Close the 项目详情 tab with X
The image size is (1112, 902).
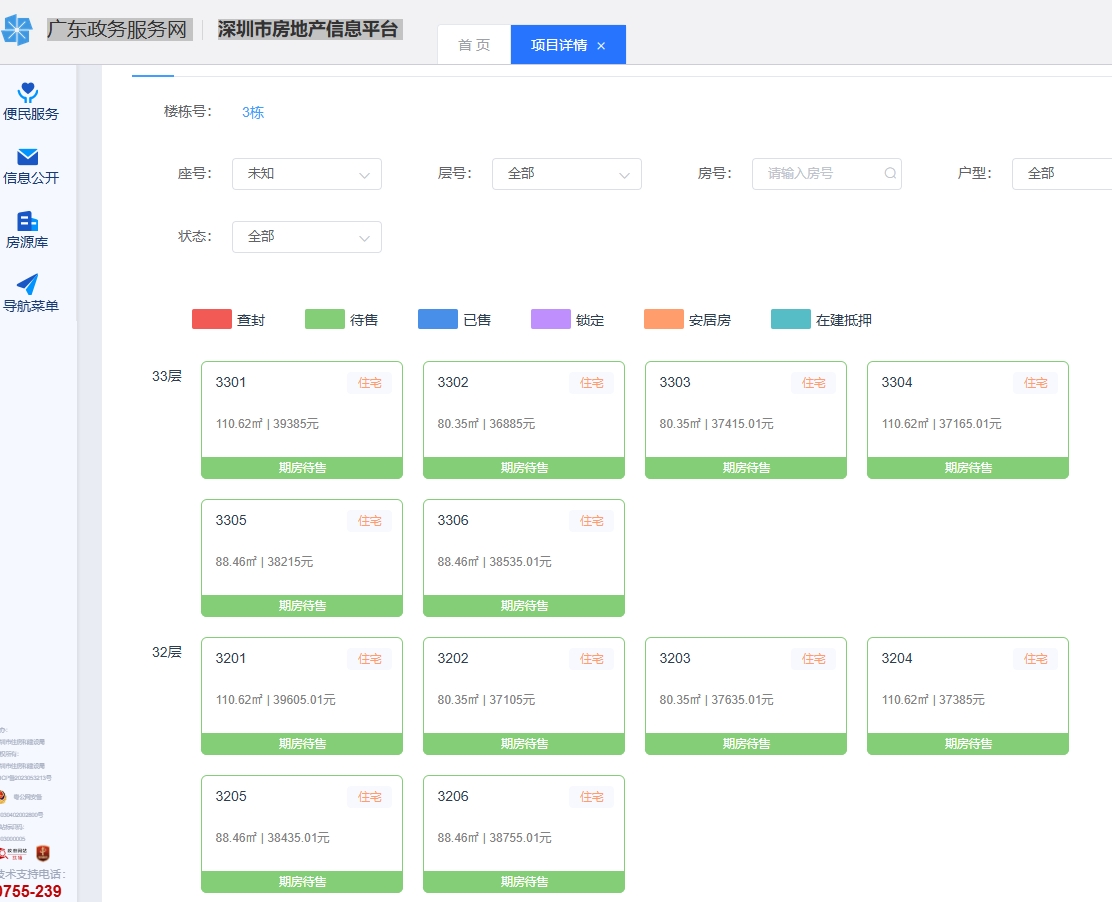tap(601, 46)
